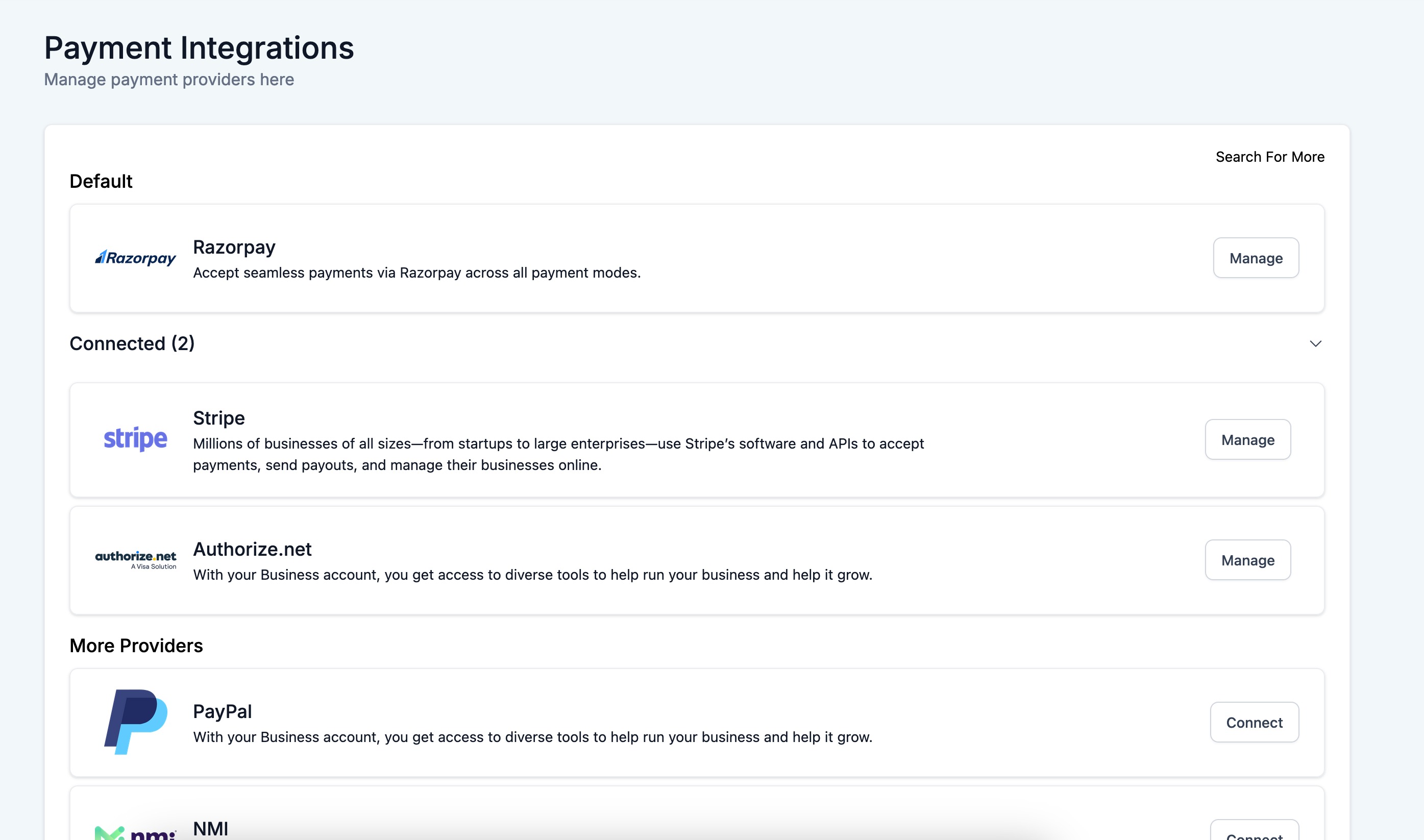Viewport: 1424px width, 840px height.
Task: Click the Razorpay logo icon
Action: click(x=135, y=258)
